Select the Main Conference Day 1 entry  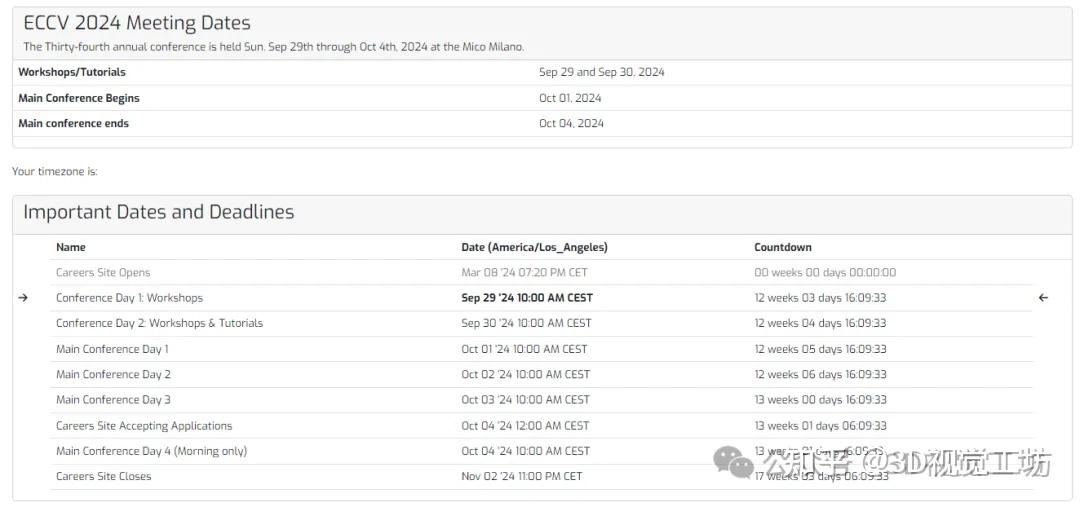[112, 349]
